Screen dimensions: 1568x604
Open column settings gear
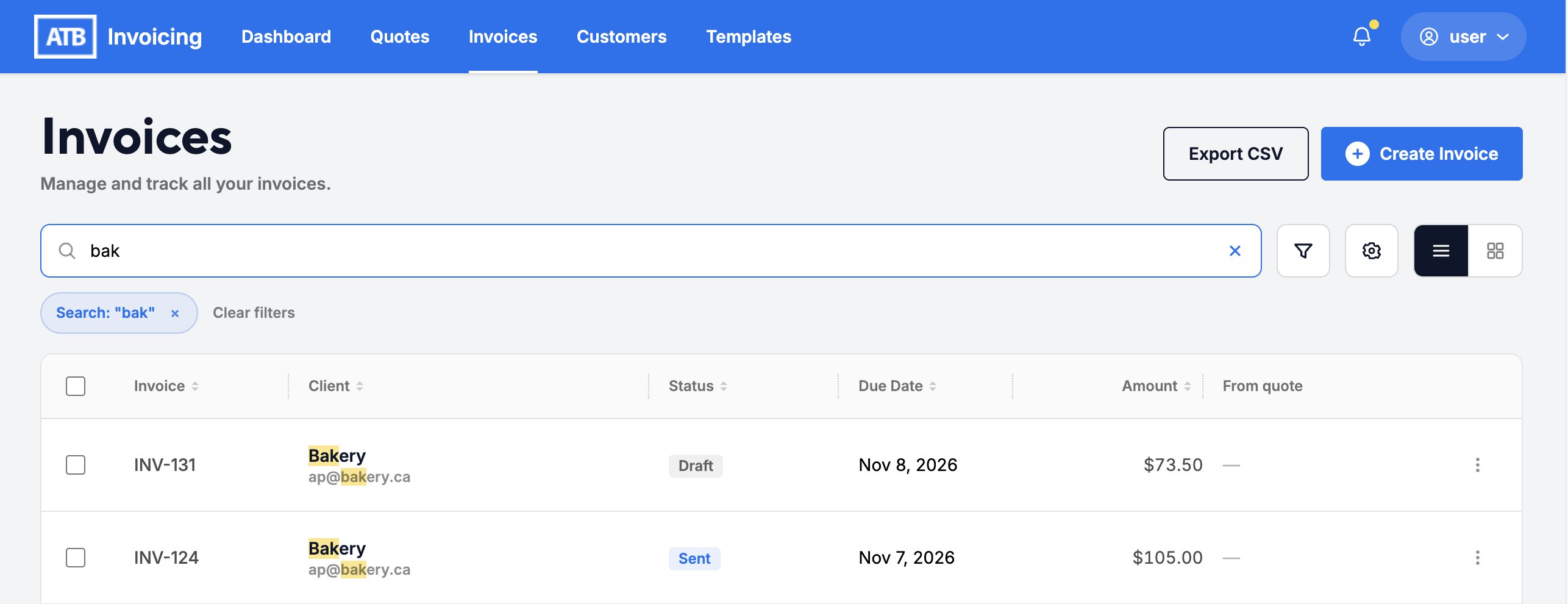pos(1372,251)
